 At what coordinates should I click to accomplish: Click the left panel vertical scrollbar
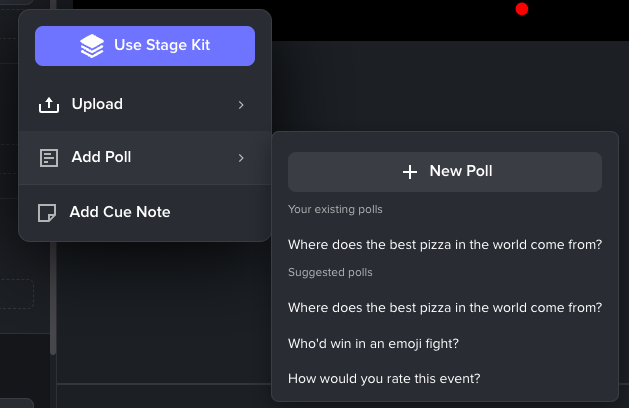coord(53,177)
